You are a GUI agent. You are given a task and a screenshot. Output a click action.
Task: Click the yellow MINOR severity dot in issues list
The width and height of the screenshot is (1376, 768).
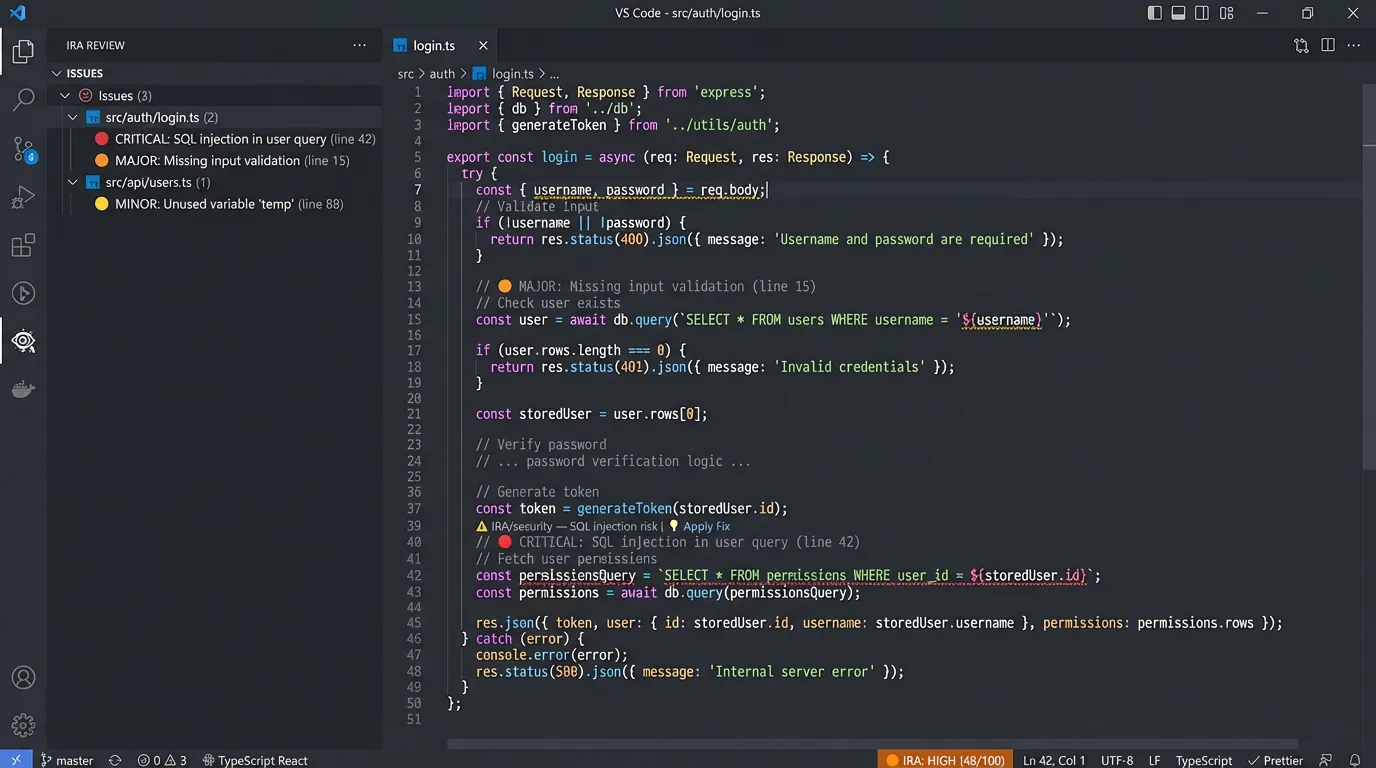[x=102, y=204]
